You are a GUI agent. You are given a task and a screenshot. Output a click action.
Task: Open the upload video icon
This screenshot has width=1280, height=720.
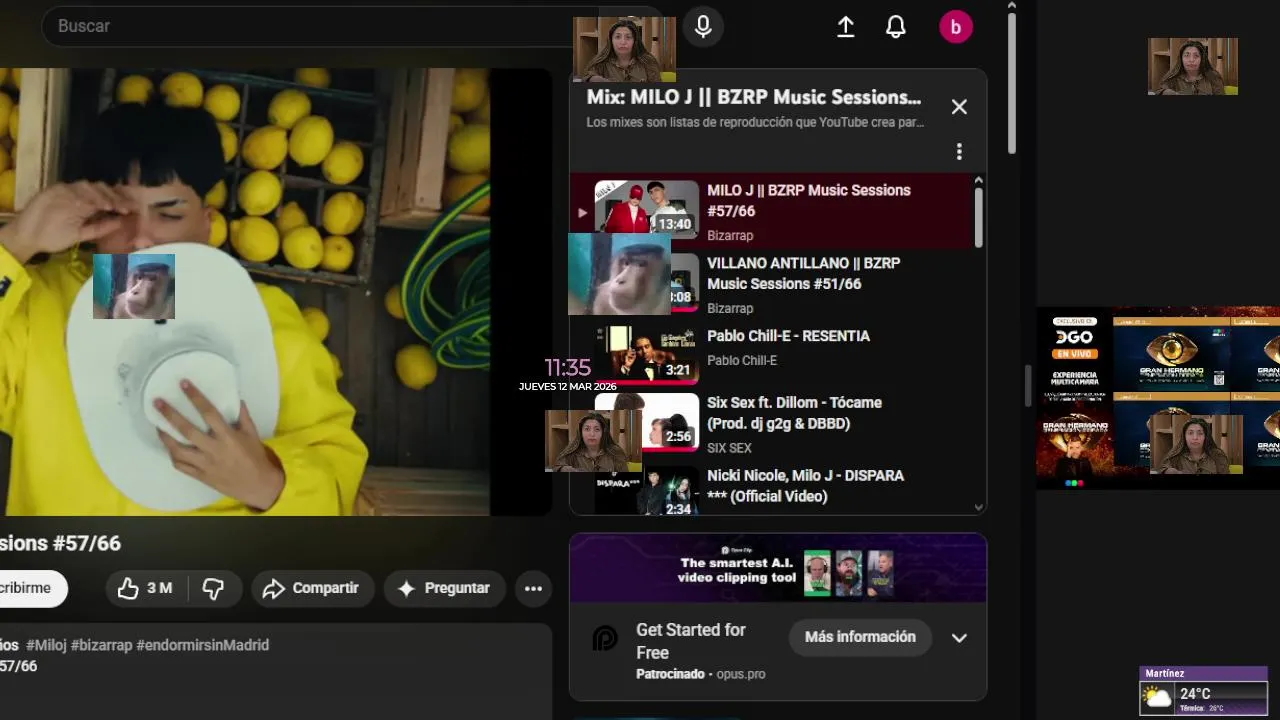[x=846, y=27]
